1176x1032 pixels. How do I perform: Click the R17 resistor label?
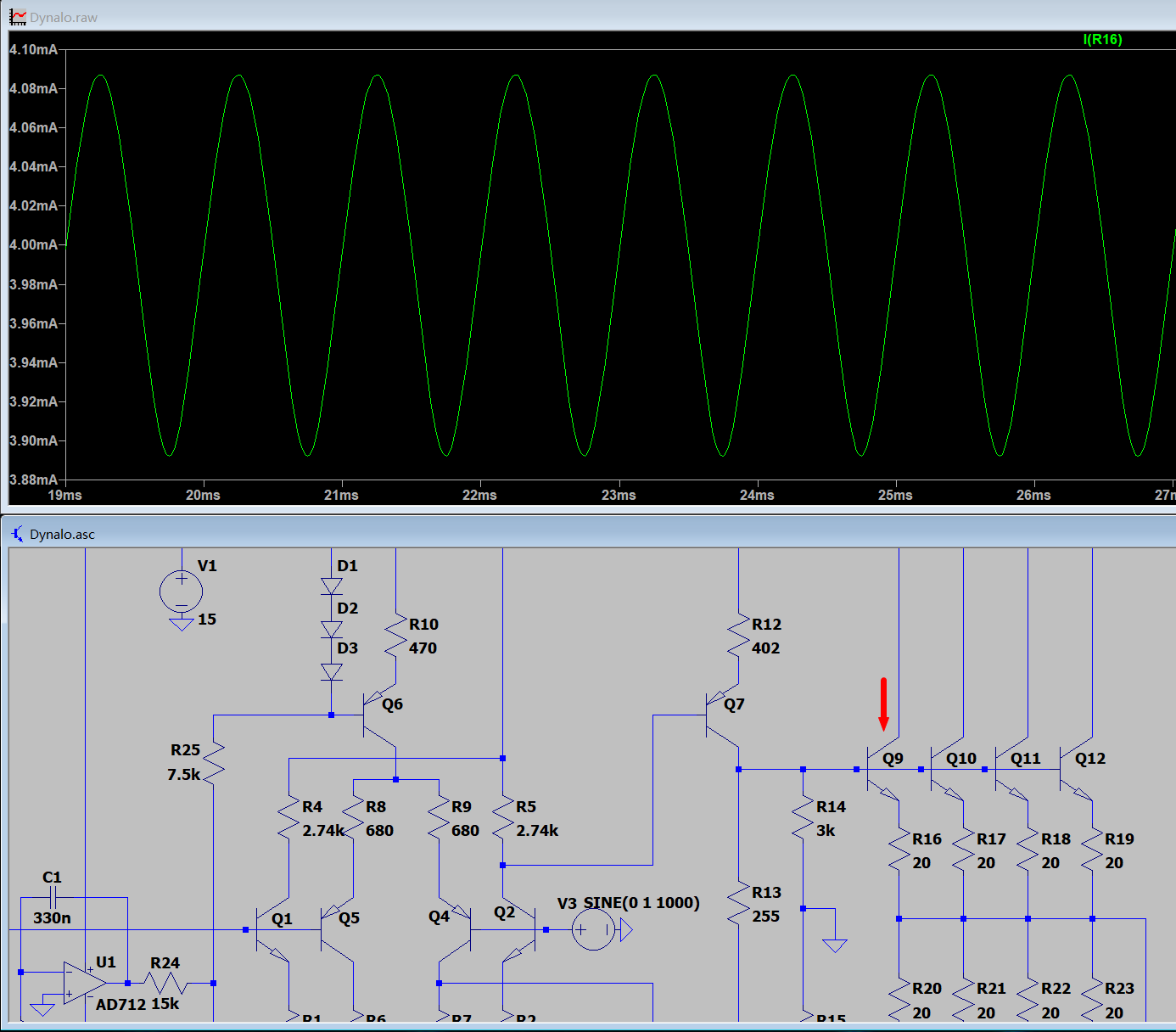[991, 839]
